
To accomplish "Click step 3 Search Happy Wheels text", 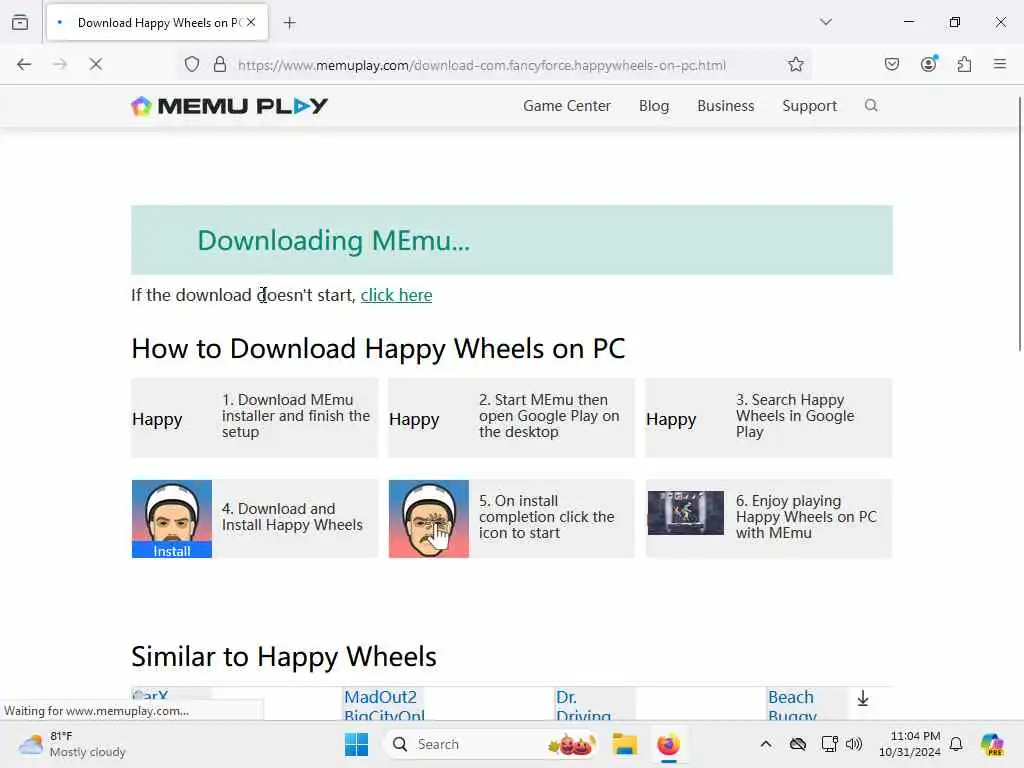I will (x=795, y=416).
